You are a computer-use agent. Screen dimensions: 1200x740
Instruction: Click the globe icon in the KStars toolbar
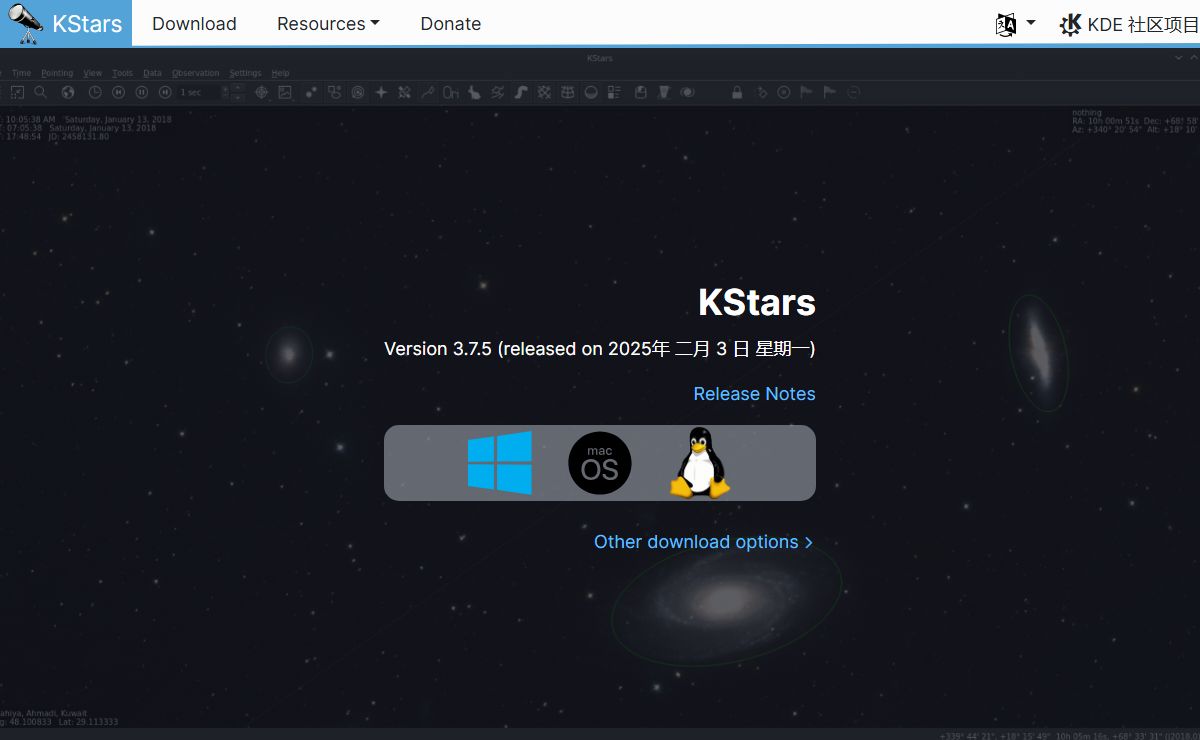pyautogui.click(x=68, y=92)
